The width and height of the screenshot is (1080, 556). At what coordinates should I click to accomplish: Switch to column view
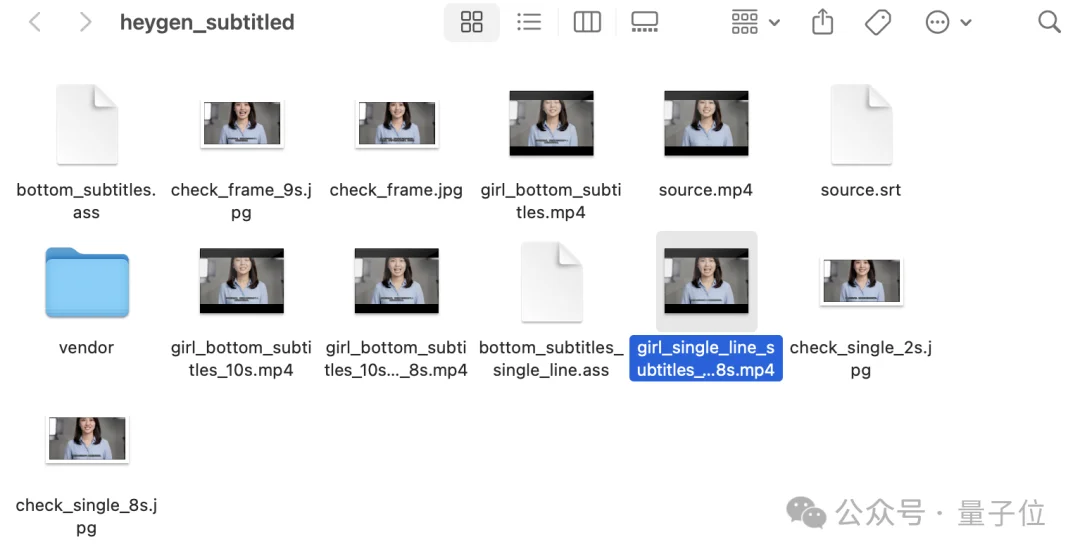coord(587,22)
